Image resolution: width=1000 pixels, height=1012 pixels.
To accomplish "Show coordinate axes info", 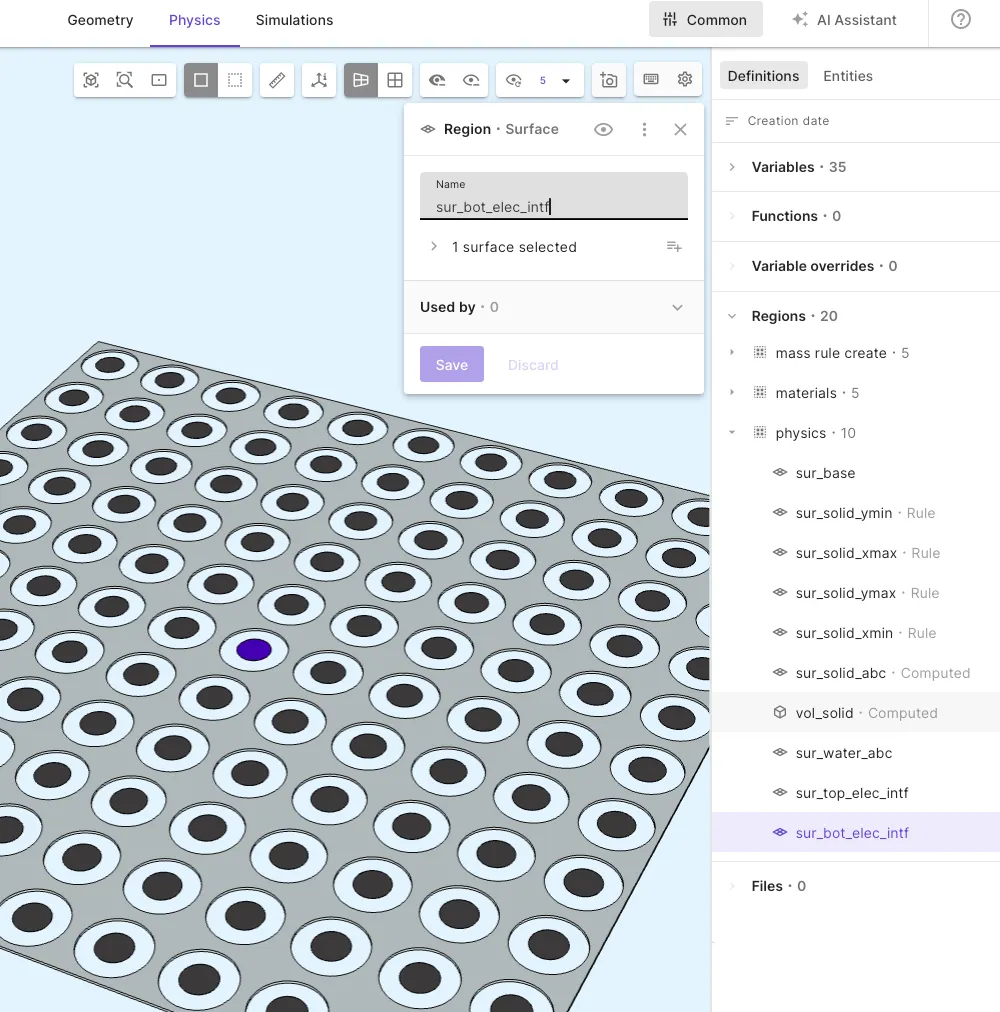I will (319, 80).
